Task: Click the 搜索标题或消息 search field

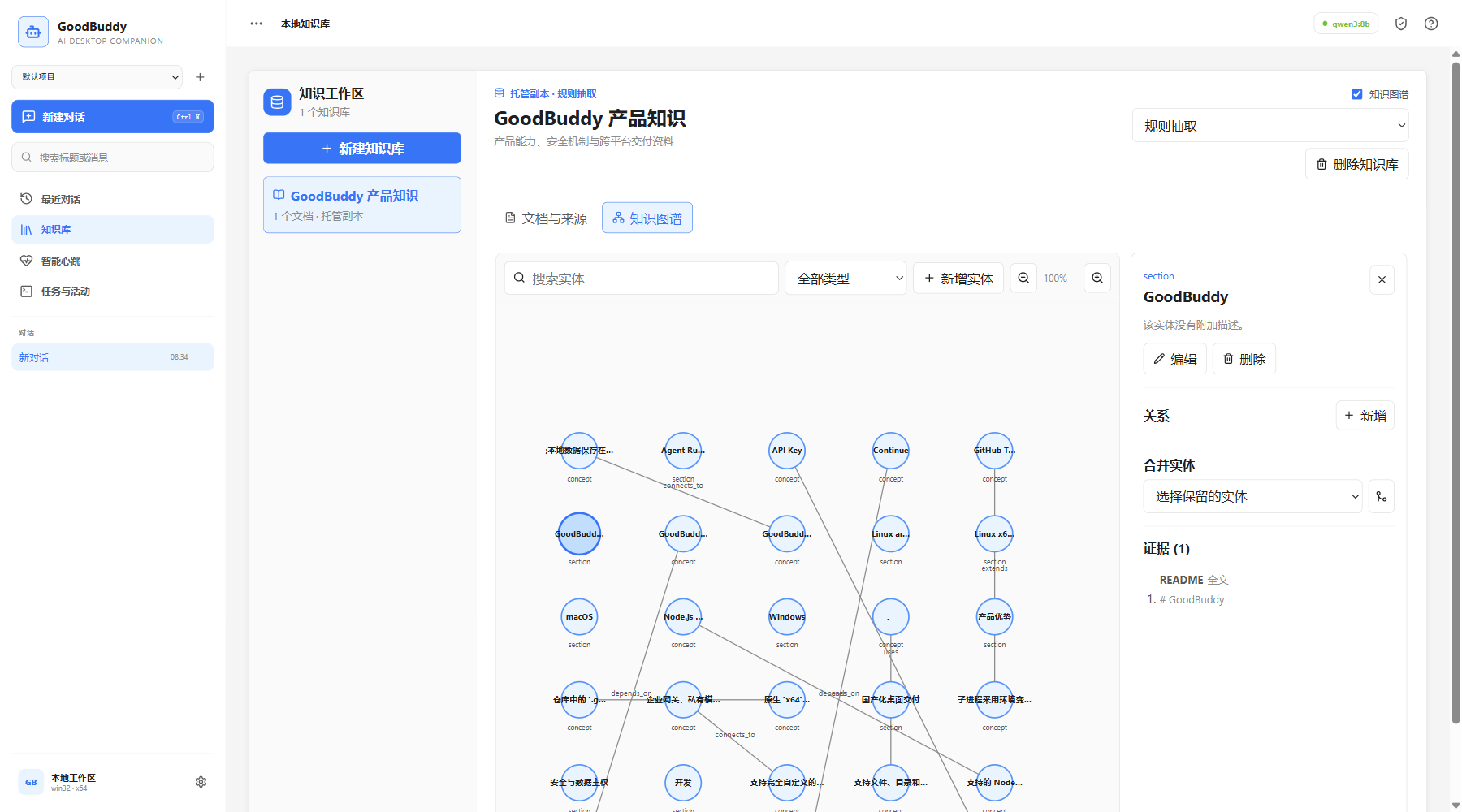Action: 113,158
